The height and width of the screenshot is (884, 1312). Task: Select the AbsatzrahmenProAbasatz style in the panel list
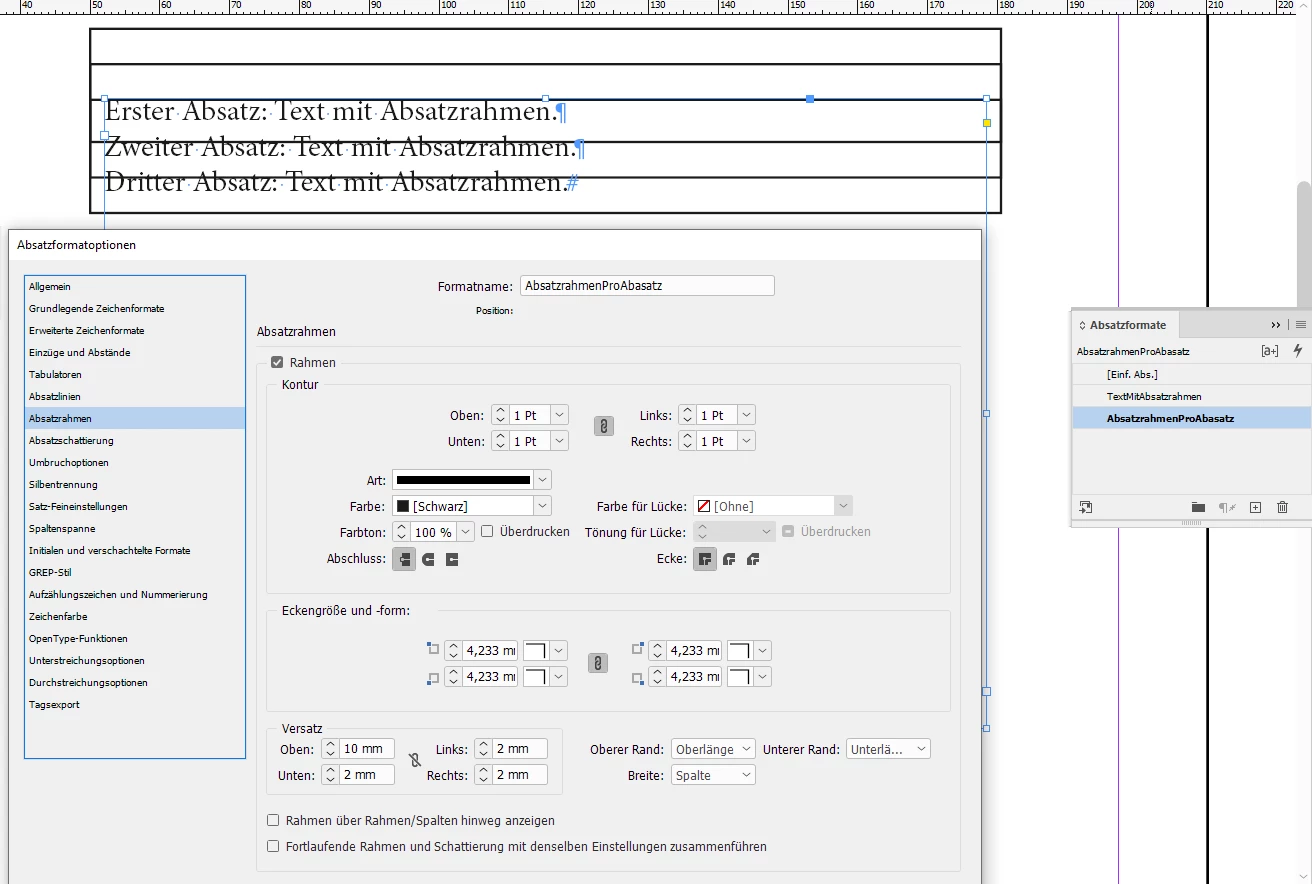coord(1192,418)
